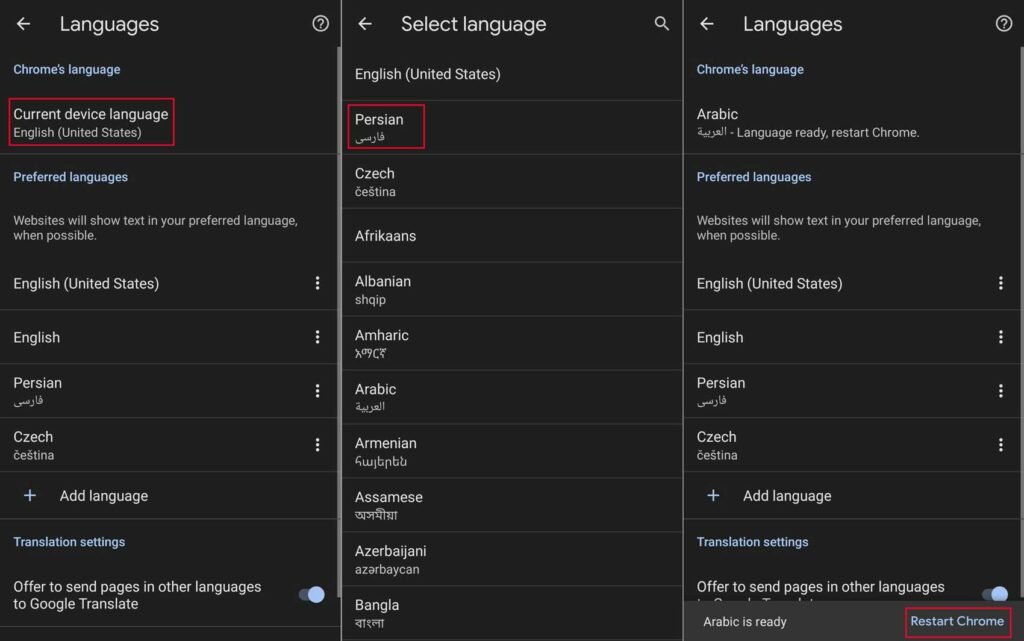Select Arabic in the language list
Screen dimensions: 1024x641
coord(511,397)
